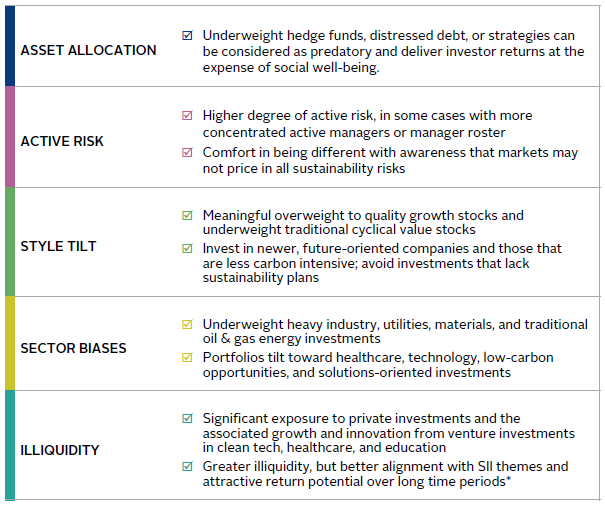605x506 pixels.
Task: Click the blue checkbox beside Underweight hedge funds
Action: point(187,35)
